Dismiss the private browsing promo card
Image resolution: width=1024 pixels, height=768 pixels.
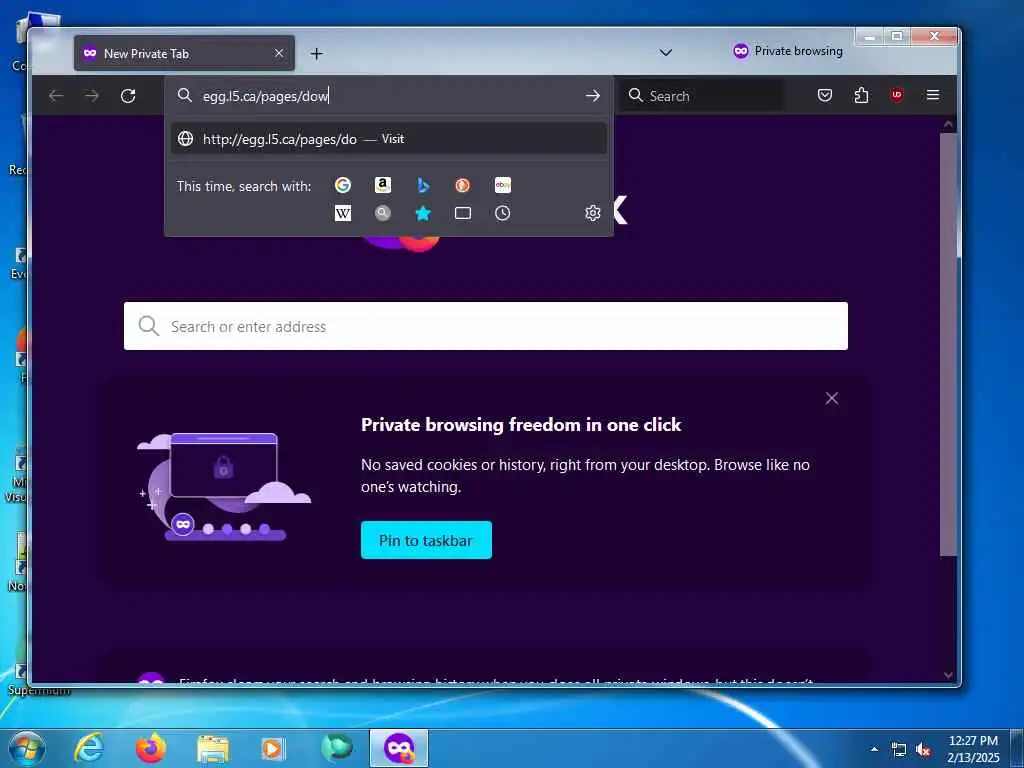click(831, 398)
